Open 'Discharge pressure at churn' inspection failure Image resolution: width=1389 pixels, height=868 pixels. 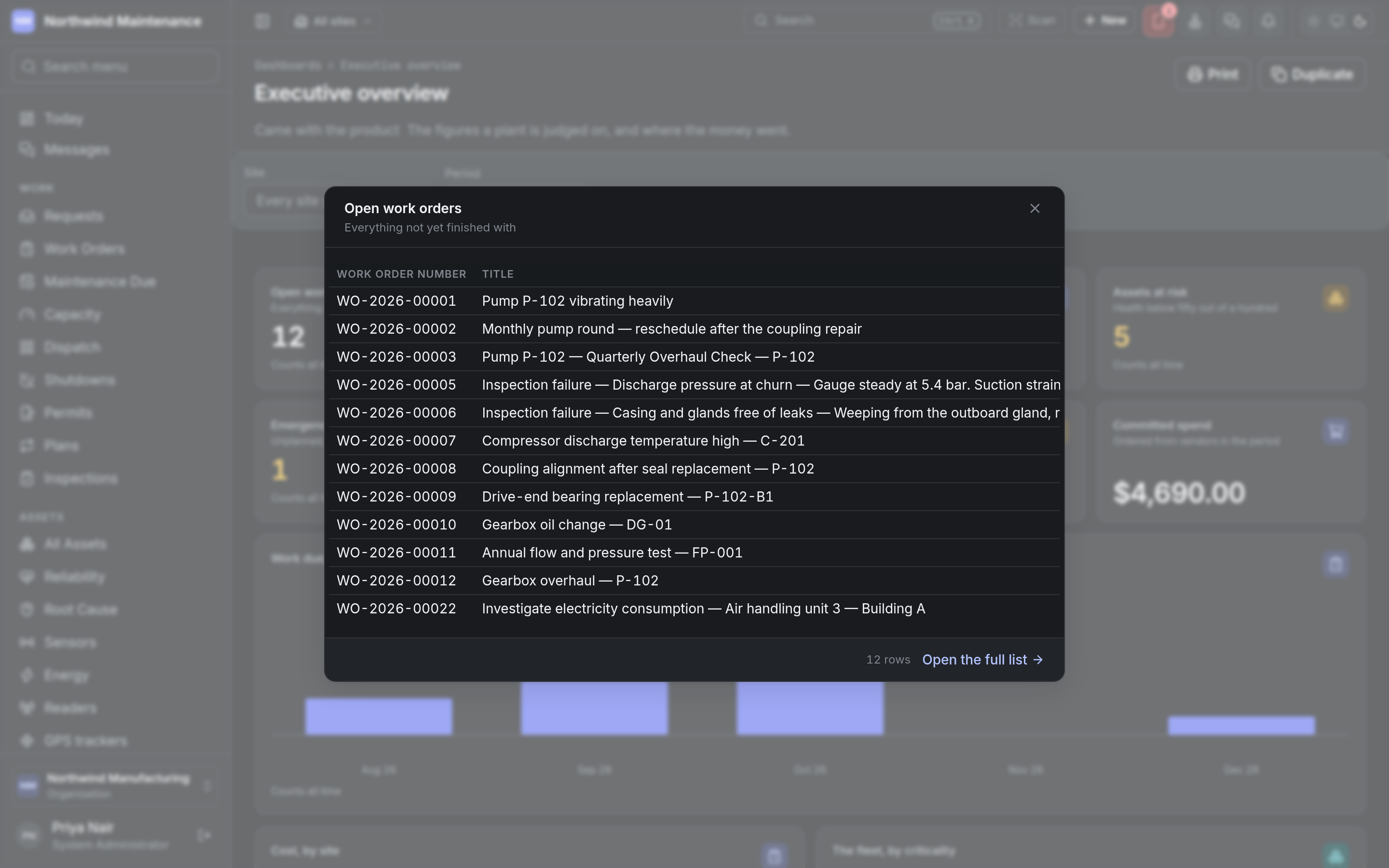[x=771, y=385]
